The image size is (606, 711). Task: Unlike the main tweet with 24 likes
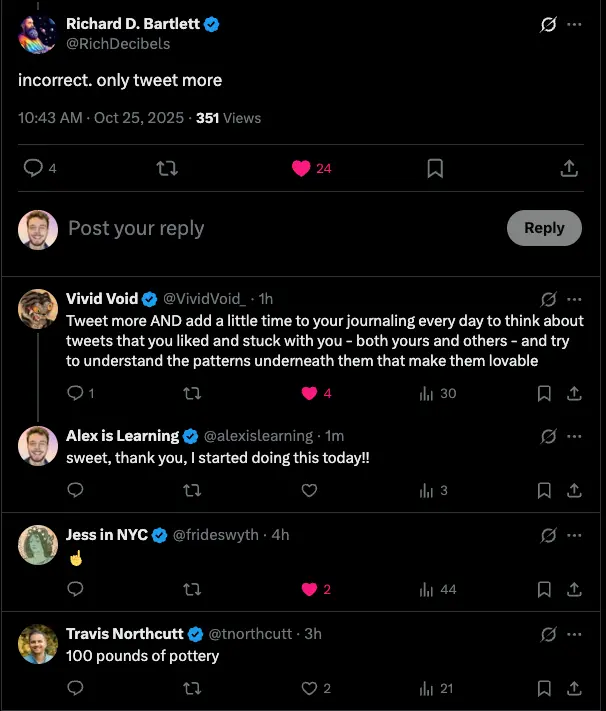tap(301, 169)
